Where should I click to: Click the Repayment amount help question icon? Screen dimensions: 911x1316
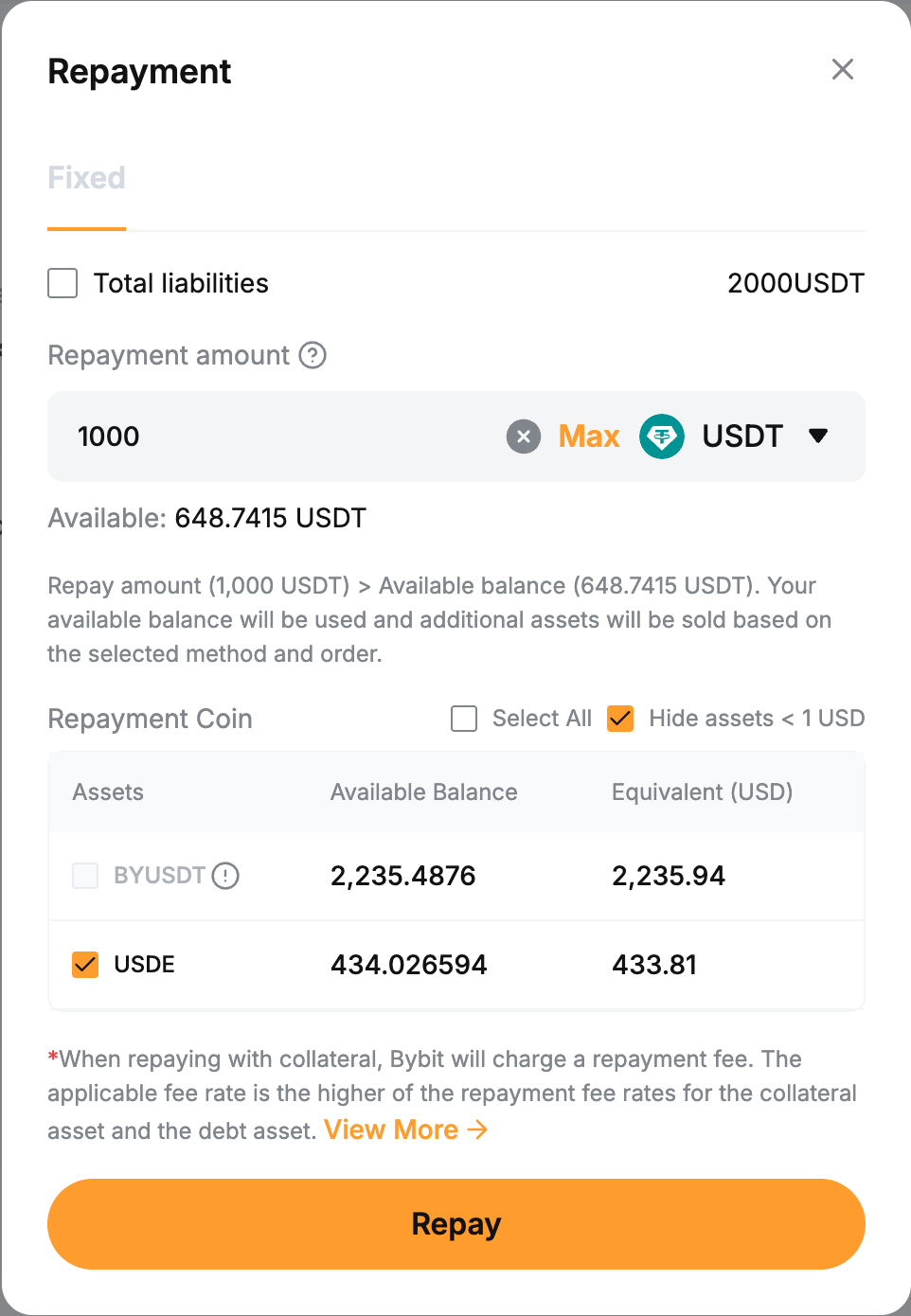tap(313, 355)
